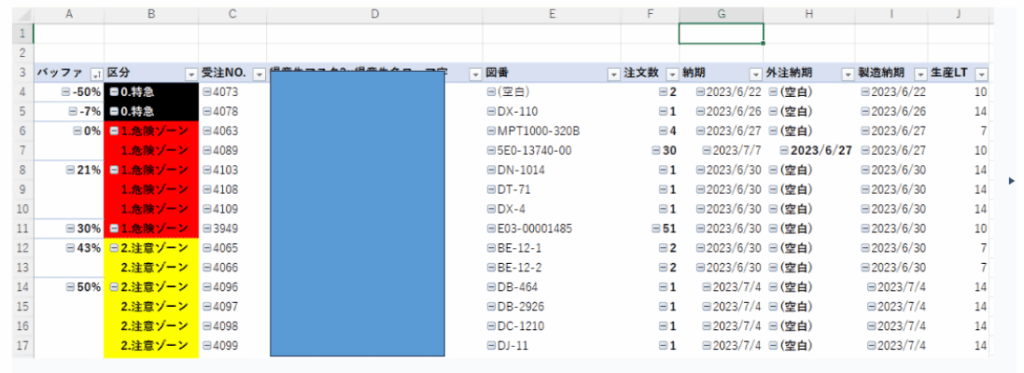
Task: Select column A header
Action: (x=69, y=14)
